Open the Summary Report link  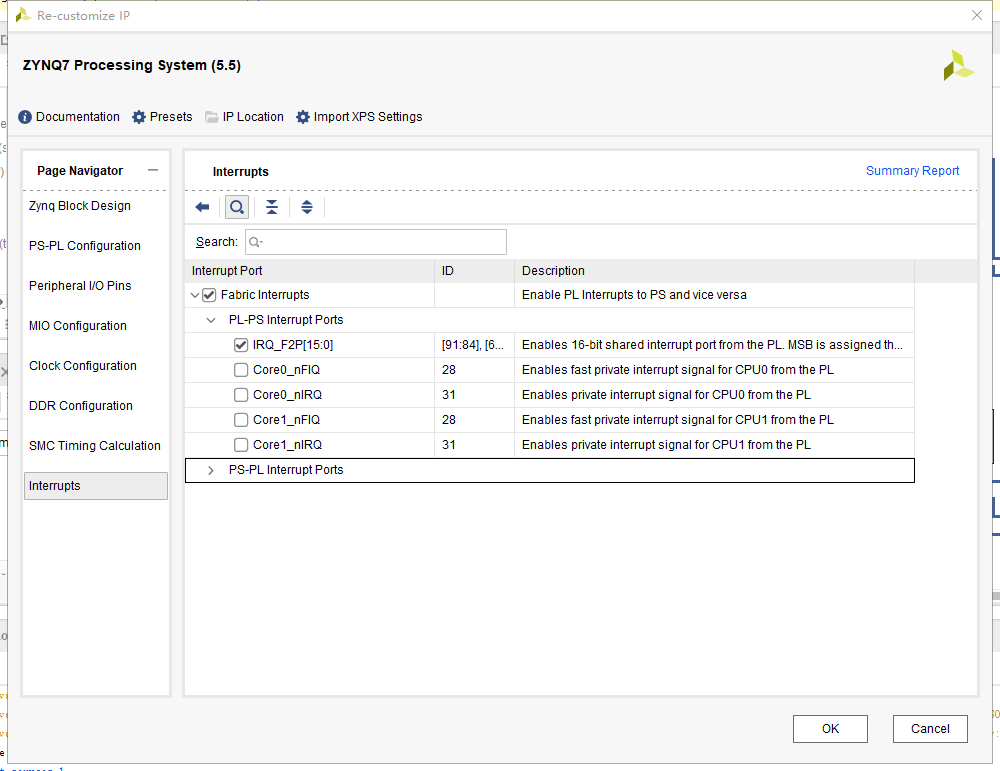(x=912, y=171)
